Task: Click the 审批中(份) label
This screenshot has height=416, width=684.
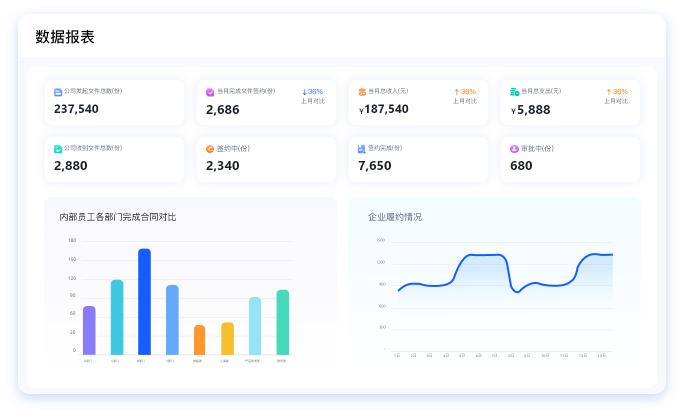Action: (x=537, y=149)
